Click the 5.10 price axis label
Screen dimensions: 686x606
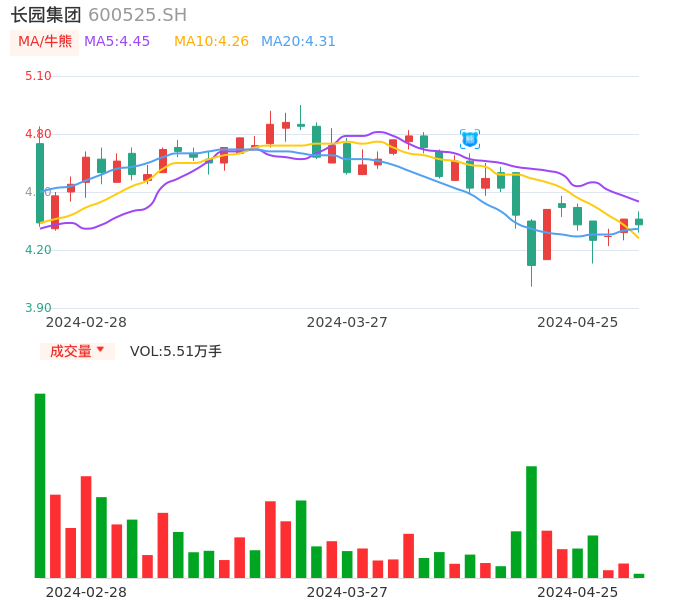(x=38, y=76)
